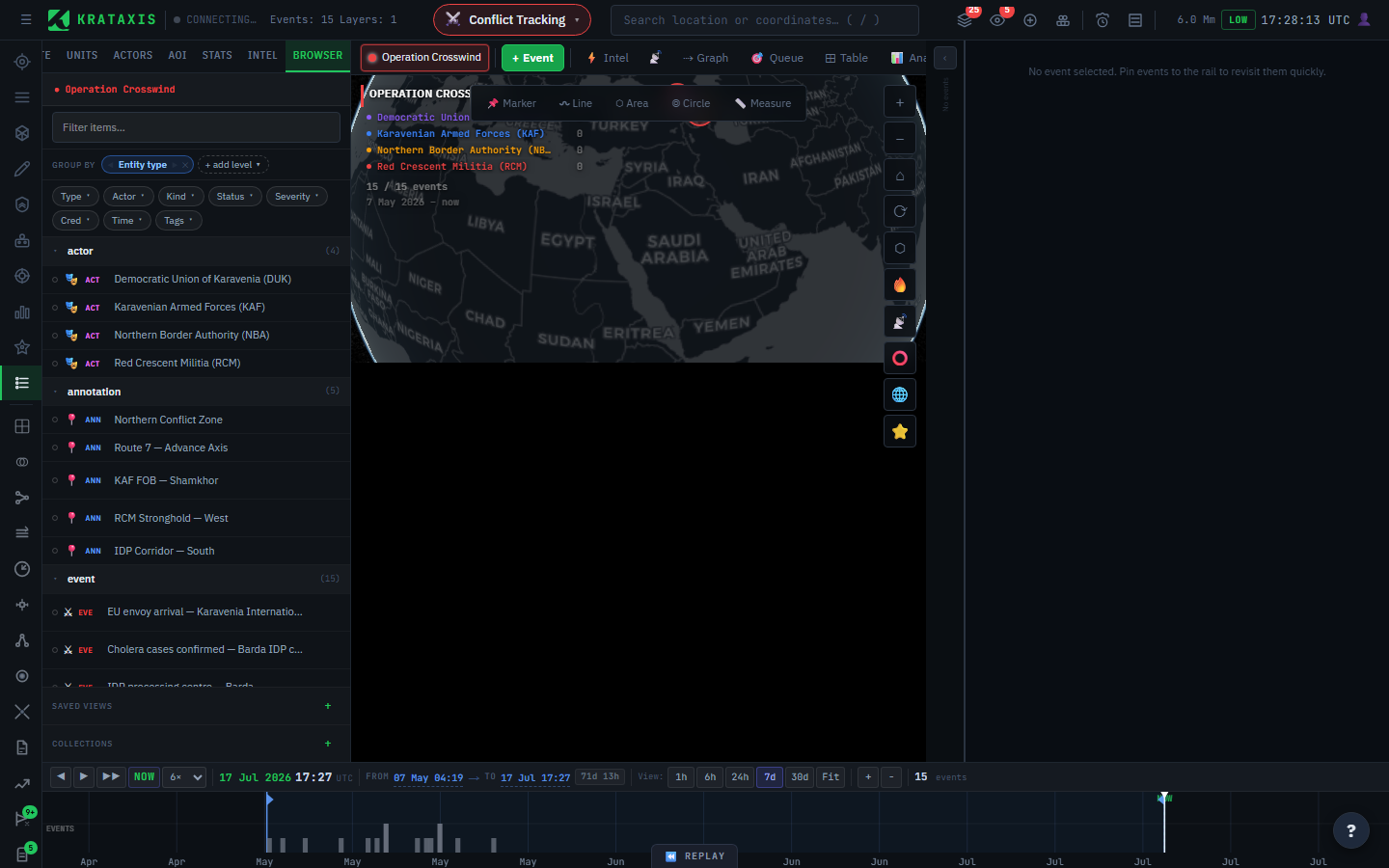Click the satellite icon in the top toolbar
The height and width of the screenshot is (868, 1389).
pos(655,58)
